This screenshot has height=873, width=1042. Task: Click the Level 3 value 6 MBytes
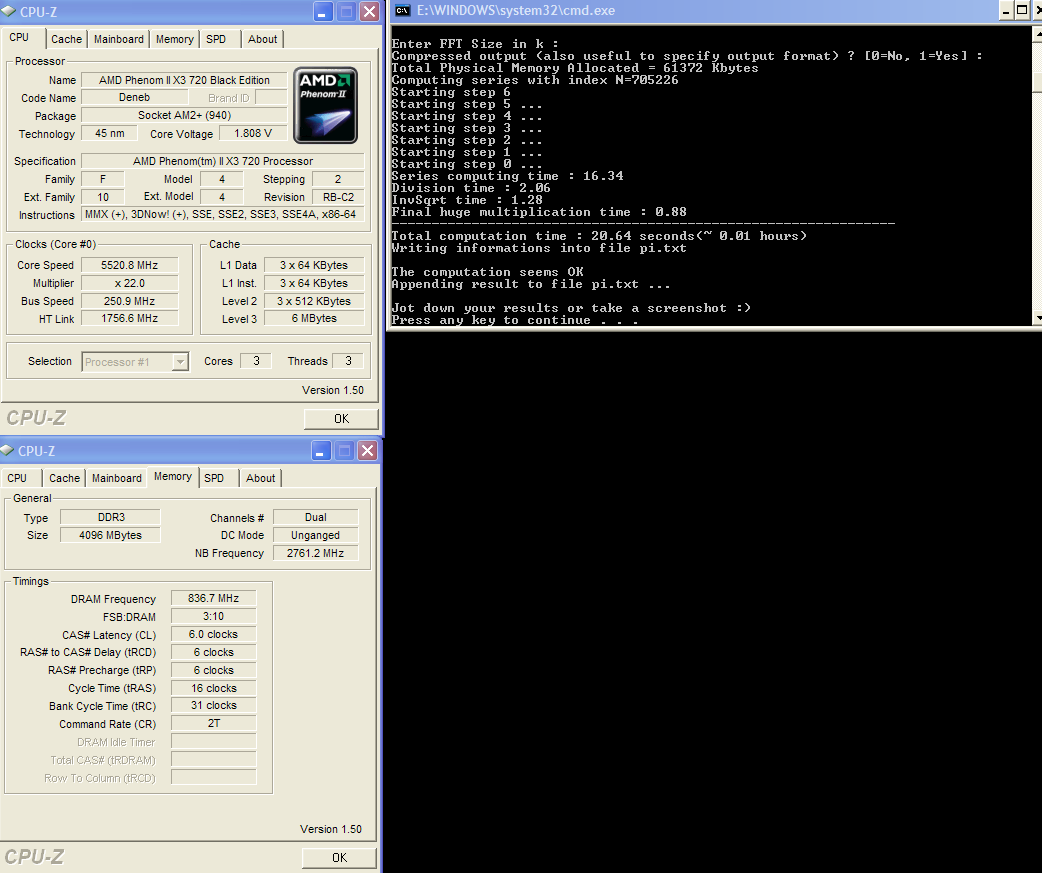[314, 318]
